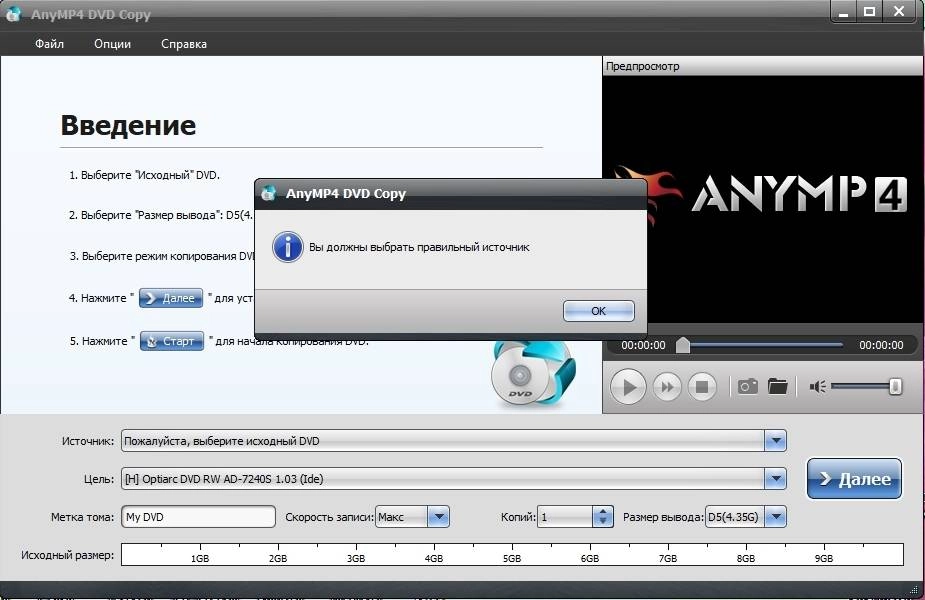Click the Далее button in introduction step 4
The image size is (925, 600).
pyautogui.click(x=171, y=298)
